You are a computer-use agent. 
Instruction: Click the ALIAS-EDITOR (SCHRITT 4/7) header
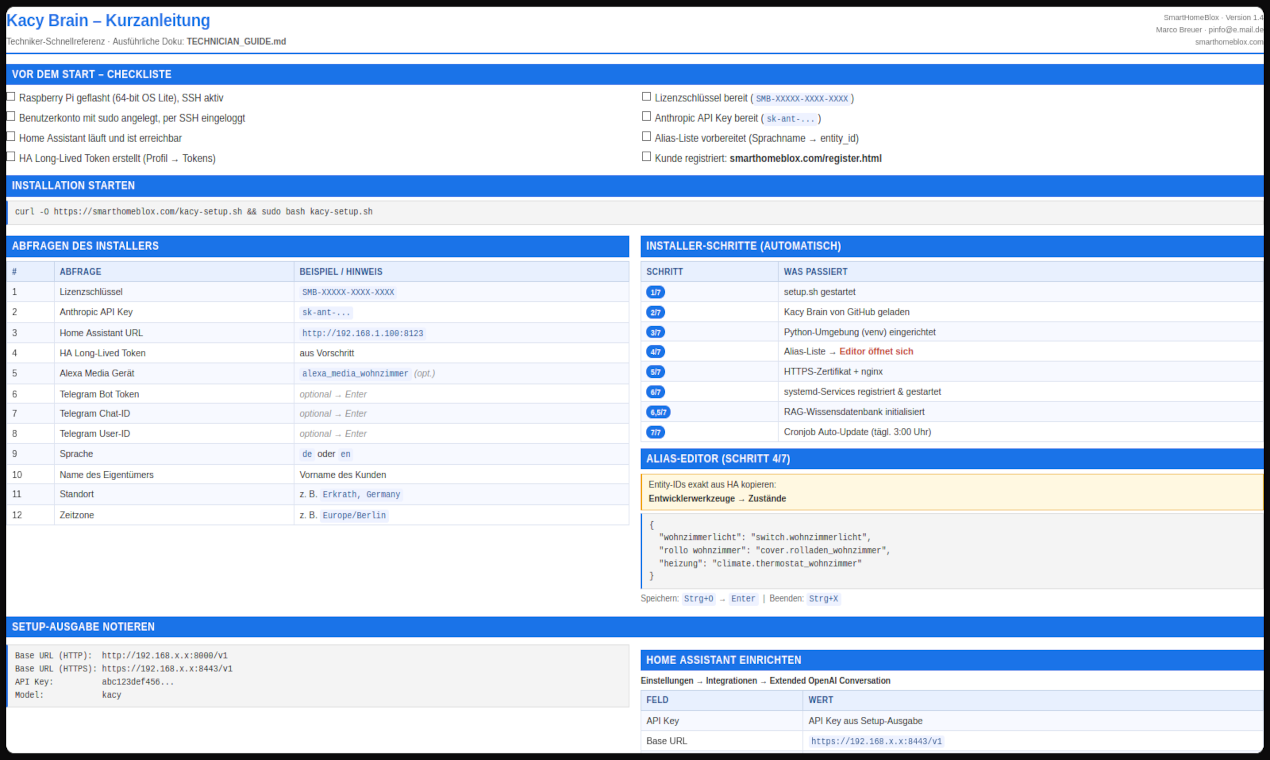click(x=952, y=459)
